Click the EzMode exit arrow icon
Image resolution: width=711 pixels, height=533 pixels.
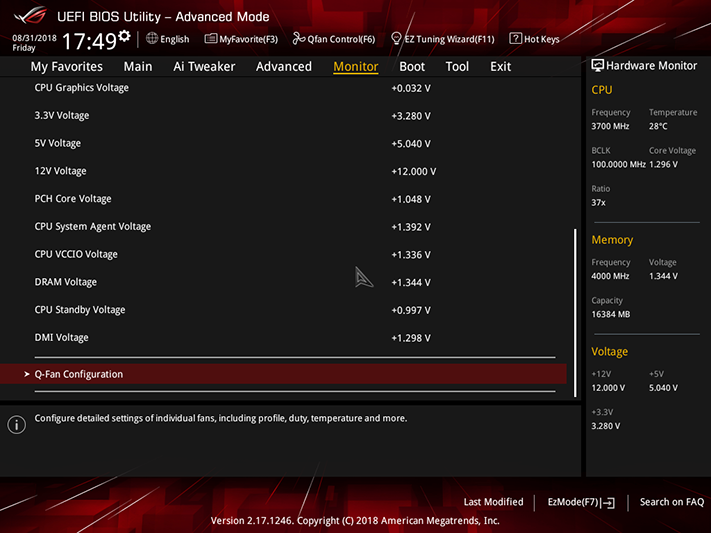coord(609,503)
